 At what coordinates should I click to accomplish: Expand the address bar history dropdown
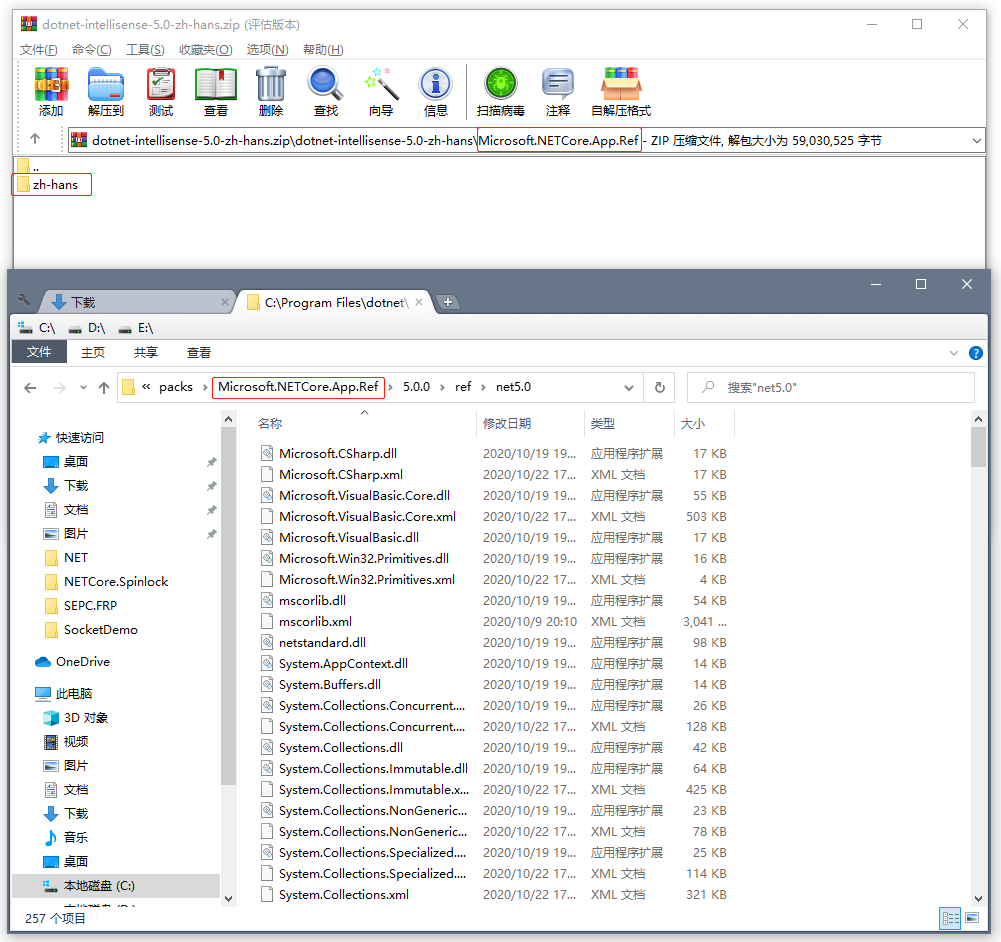pyautogui.click(x=628, y=387)
